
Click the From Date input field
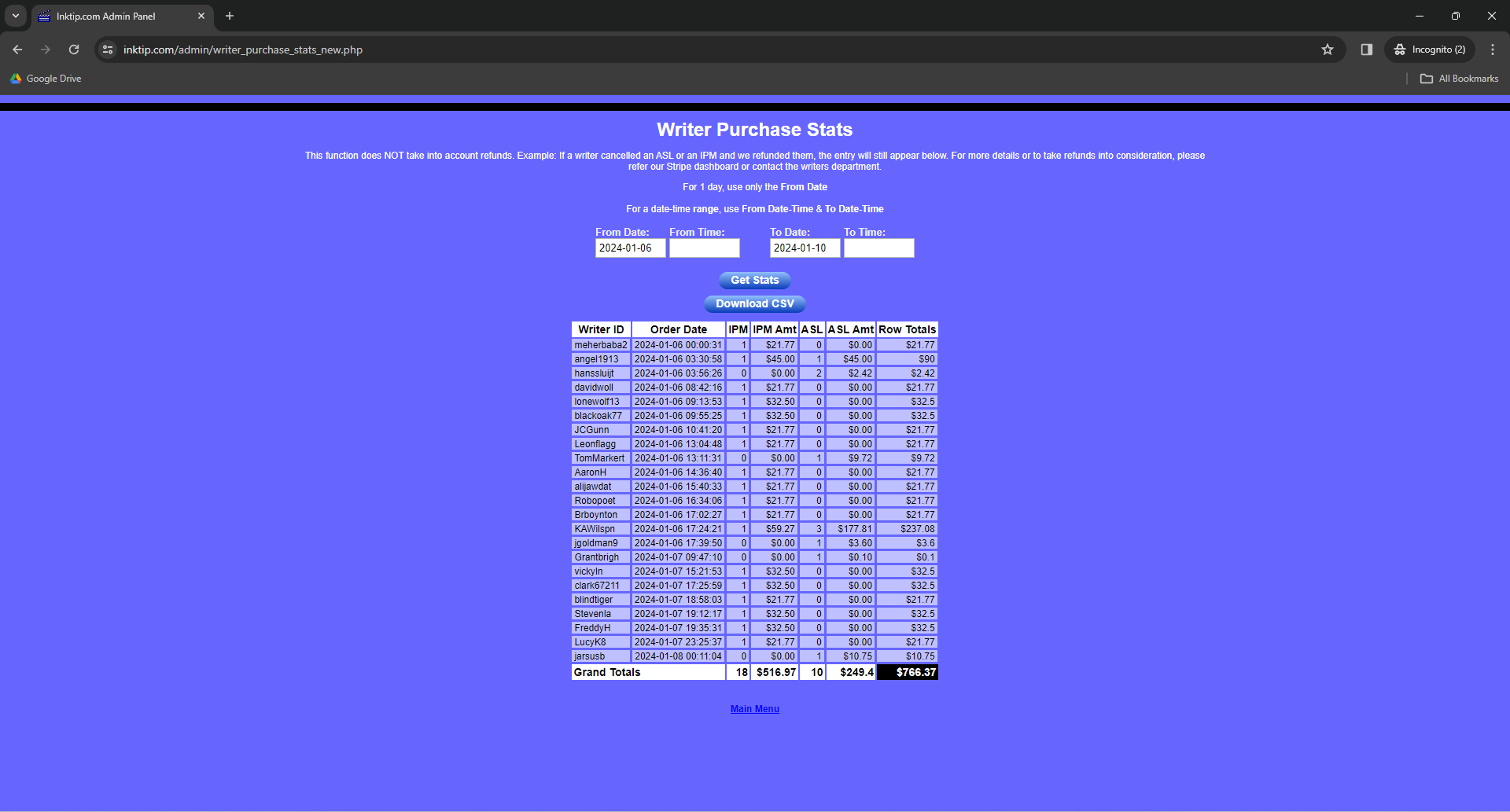(x=630, y=248)
